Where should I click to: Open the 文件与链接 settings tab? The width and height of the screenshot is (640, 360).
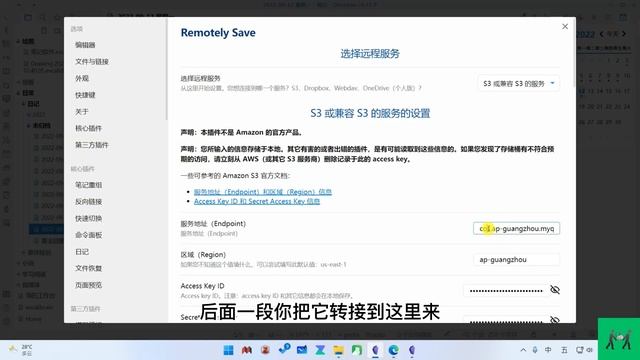(x=91, y=62)
